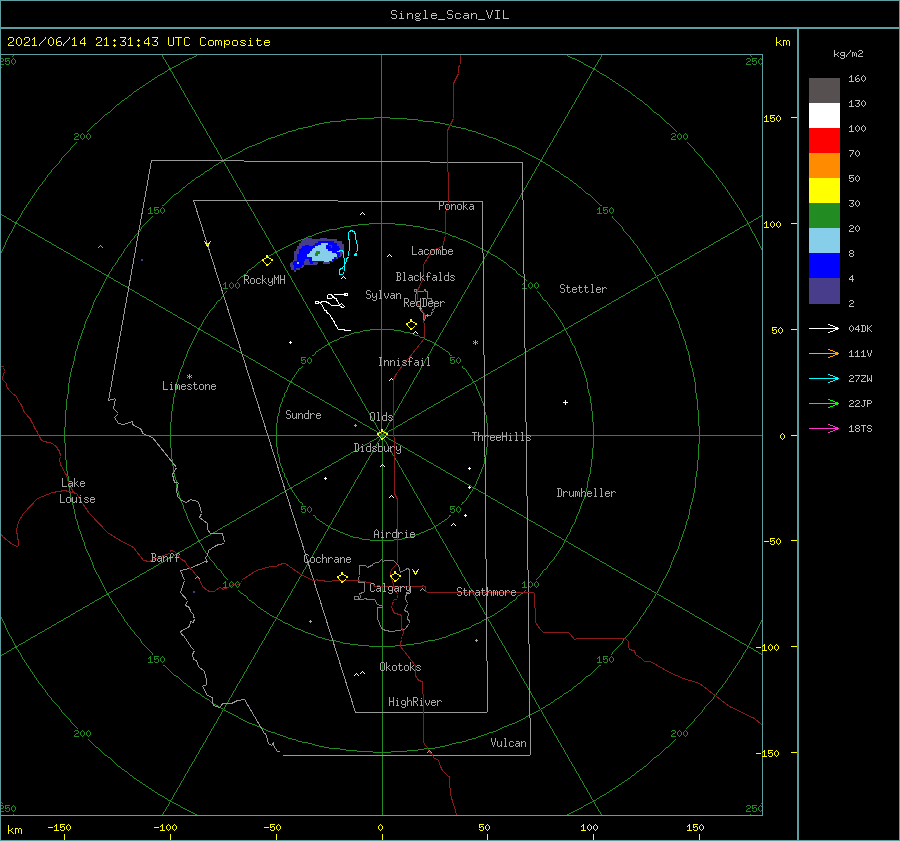Click the ThreeHills label
Viewport: 900px width, 841px height.
tap(501, 437)
